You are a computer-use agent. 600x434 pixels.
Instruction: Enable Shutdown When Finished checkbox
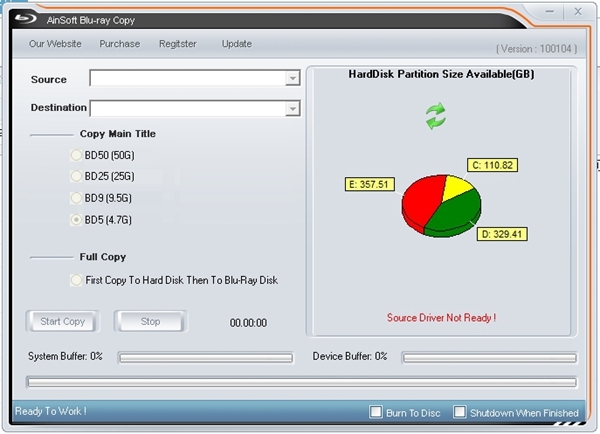(460, 412)
